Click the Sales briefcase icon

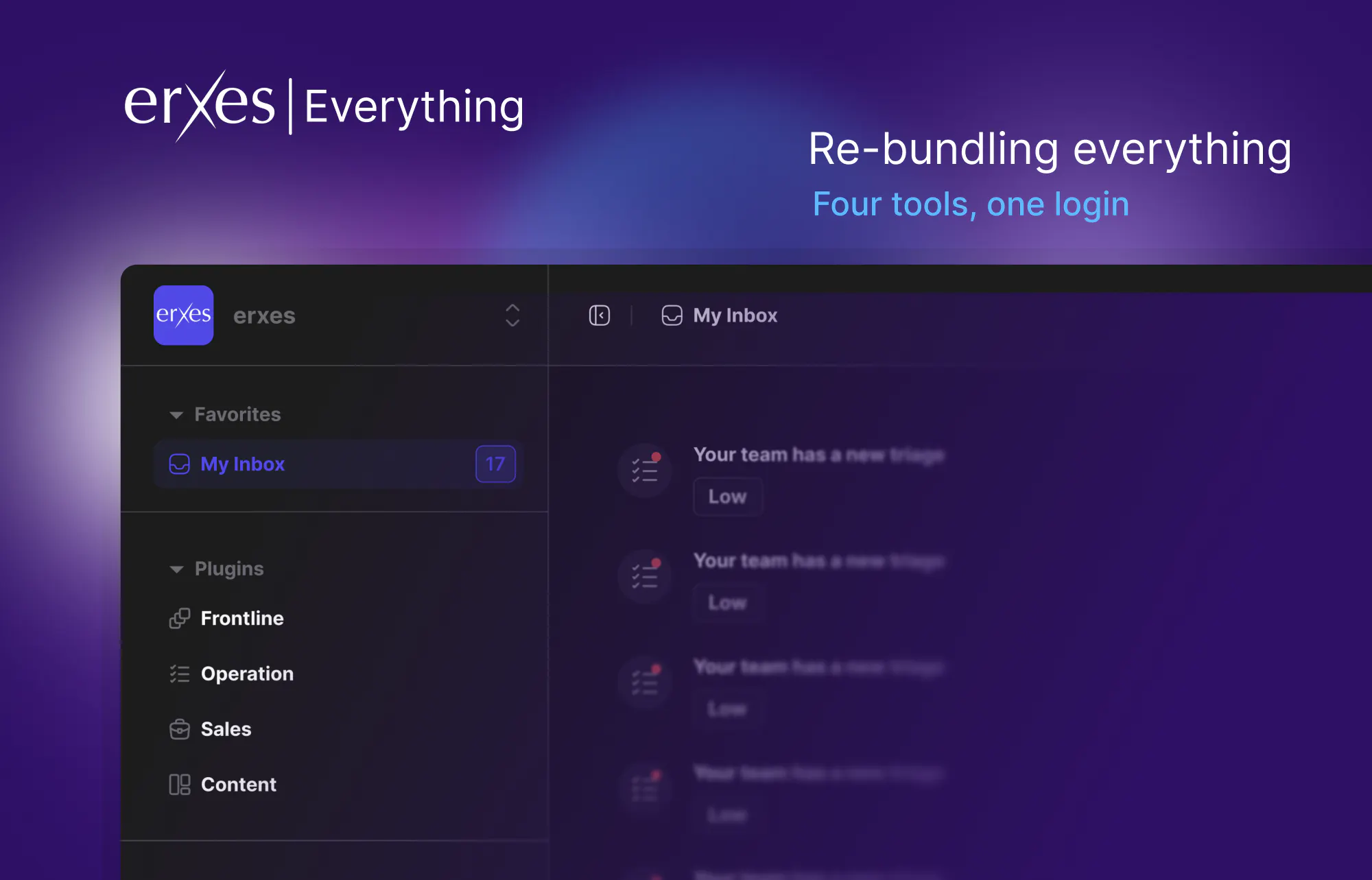180,729
